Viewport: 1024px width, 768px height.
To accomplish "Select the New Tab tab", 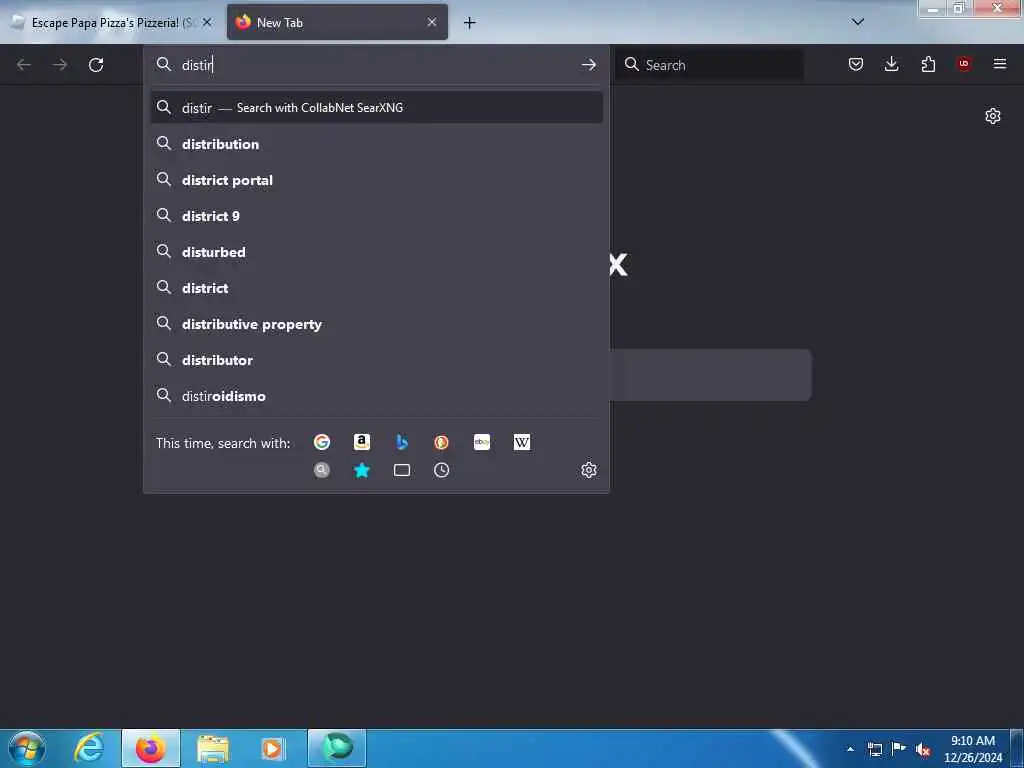I will pyautogui.click(x=337, y=22).
